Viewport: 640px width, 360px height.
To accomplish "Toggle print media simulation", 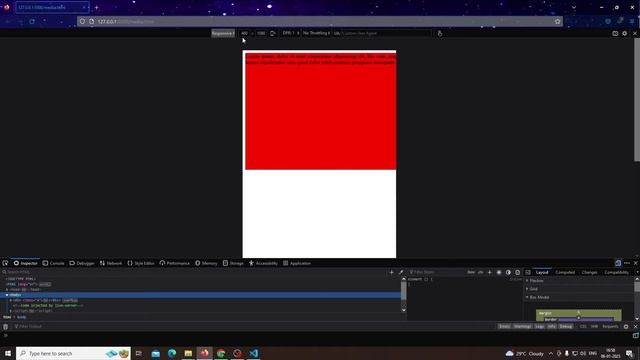I will tap(518, 272).
